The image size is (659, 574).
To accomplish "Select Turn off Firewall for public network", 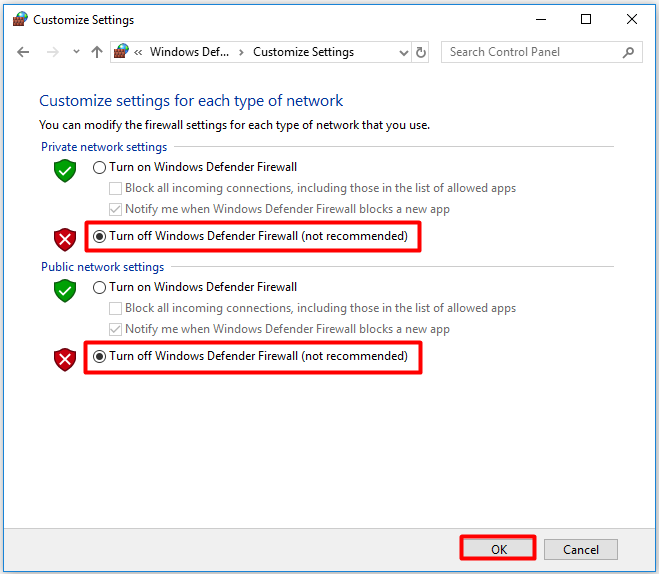I will coord(100,356).
